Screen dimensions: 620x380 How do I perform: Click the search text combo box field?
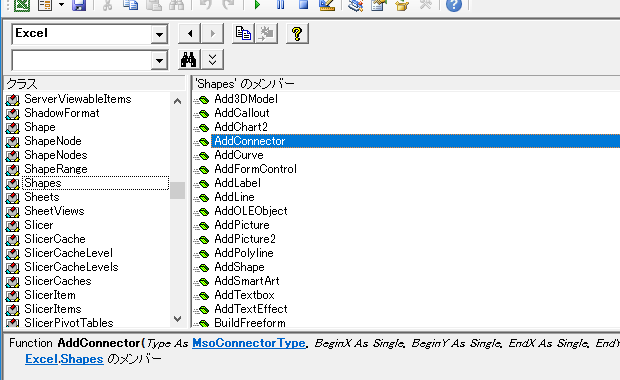(82, 60)
